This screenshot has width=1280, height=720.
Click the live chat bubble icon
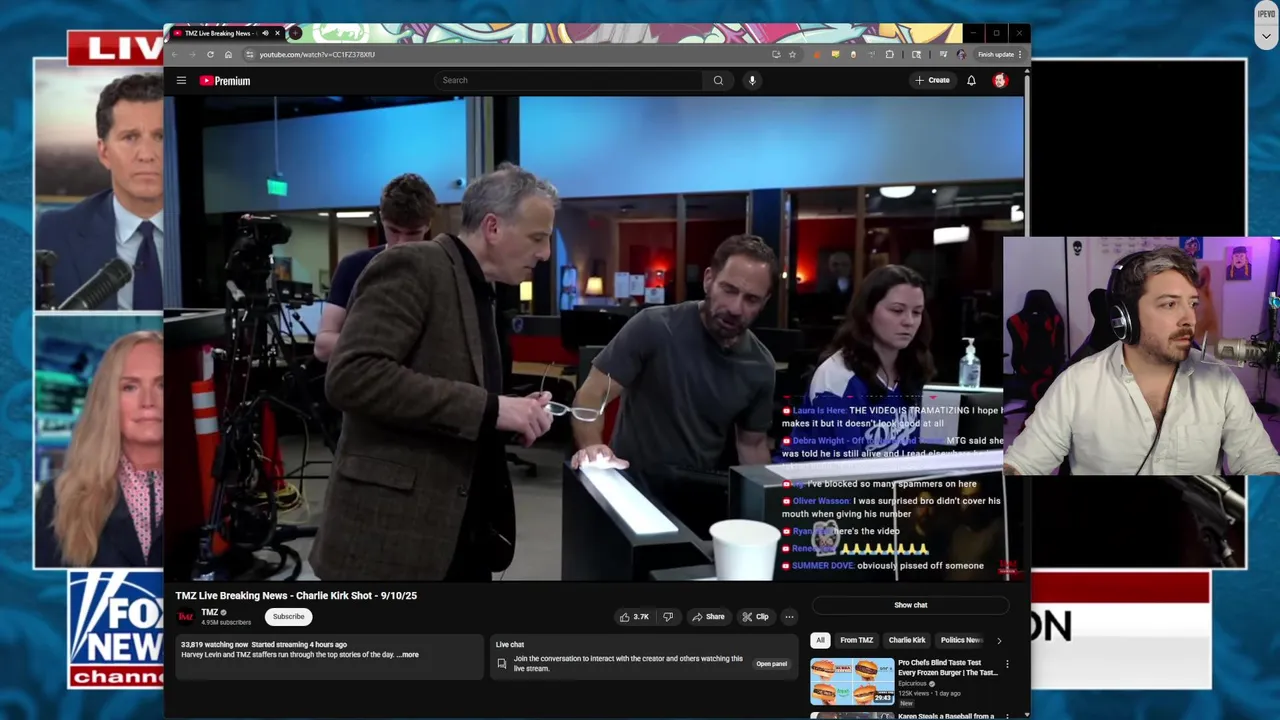[502, 663]
